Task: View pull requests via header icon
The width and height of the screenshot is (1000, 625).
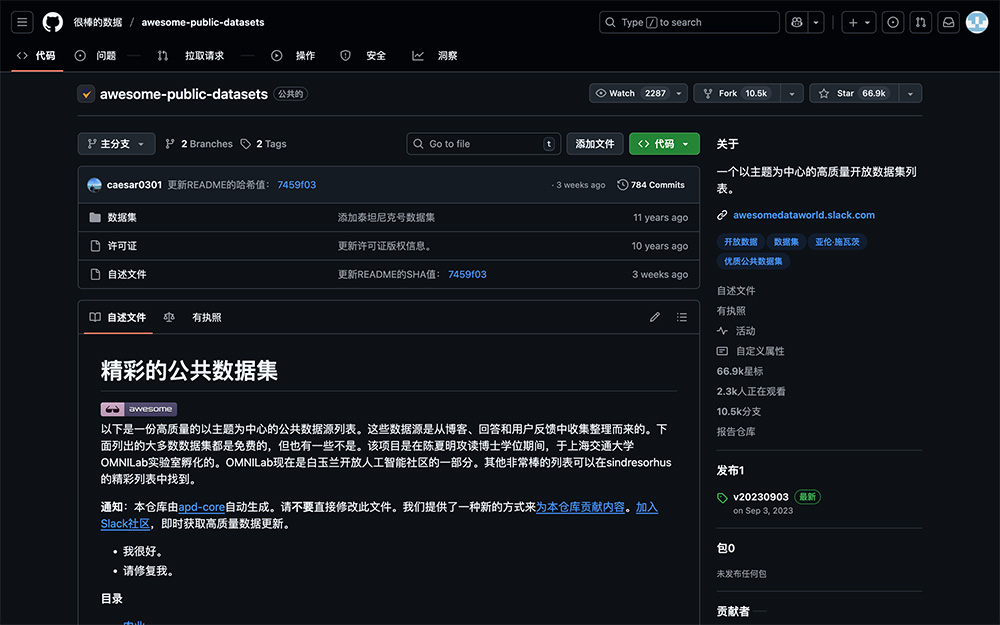Action: [921, 22]
